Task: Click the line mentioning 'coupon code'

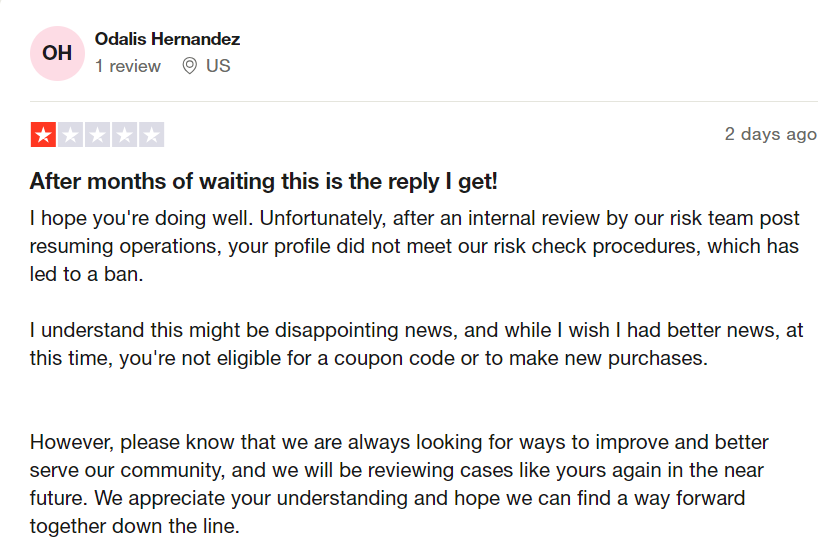Action: [x=368, y=358]
